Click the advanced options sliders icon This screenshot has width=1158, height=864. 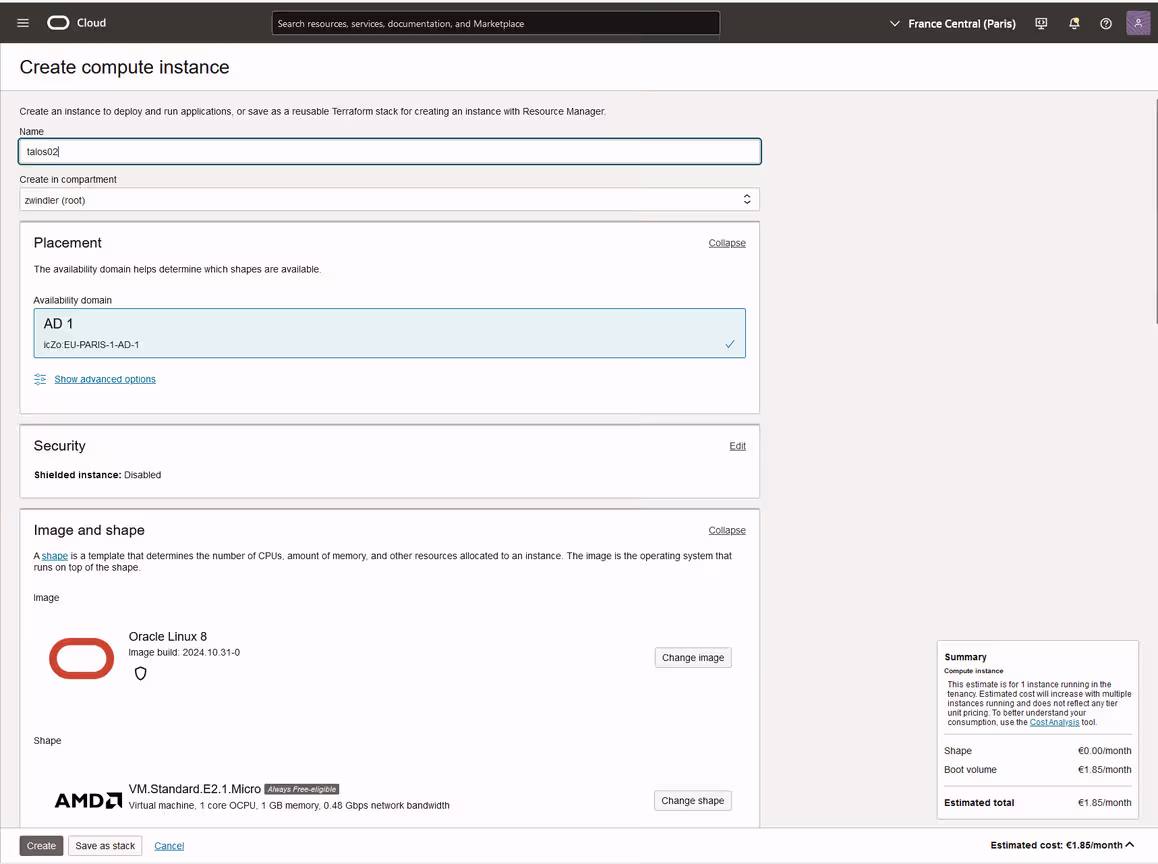40,379
